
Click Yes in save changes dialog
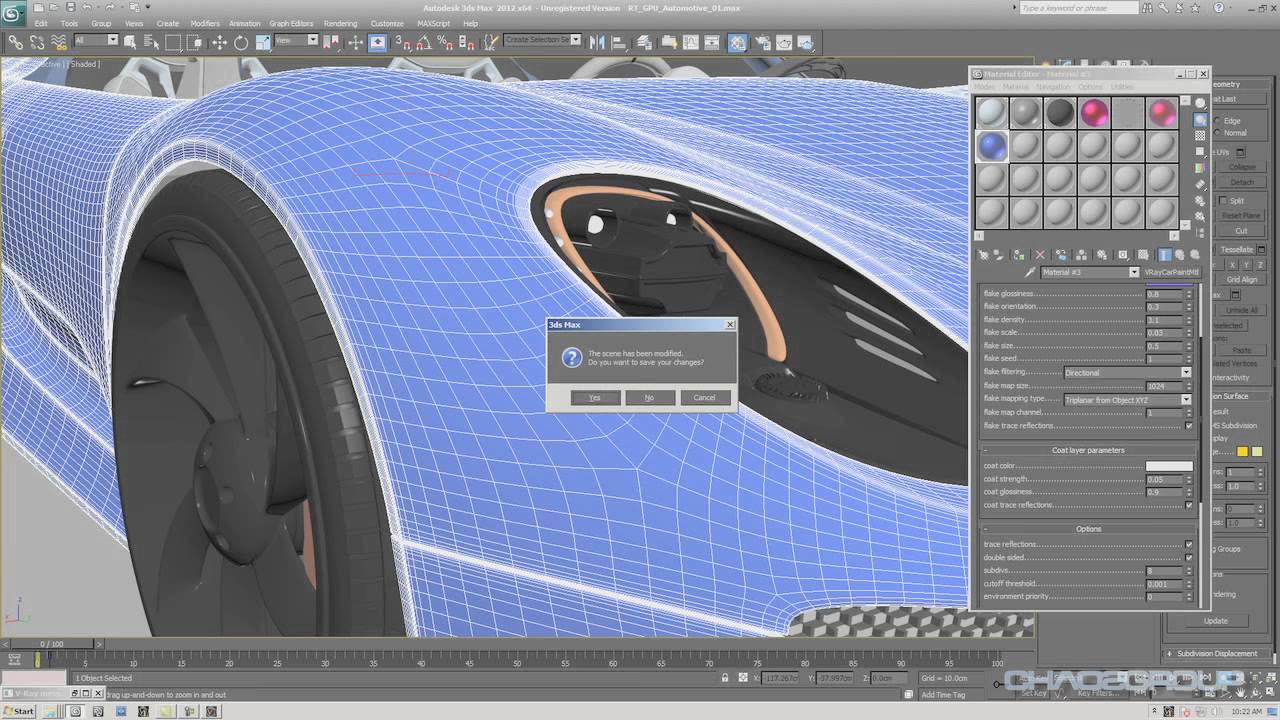[x=595, y=397]
